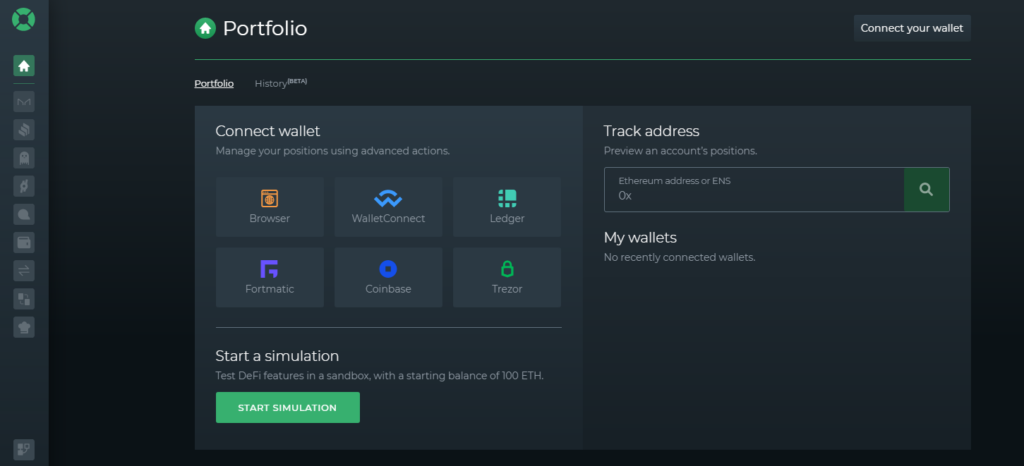This screenshot has width=1024, height=466.
Task: Open the Compound protocol sidebar icon
Action: 24,130
